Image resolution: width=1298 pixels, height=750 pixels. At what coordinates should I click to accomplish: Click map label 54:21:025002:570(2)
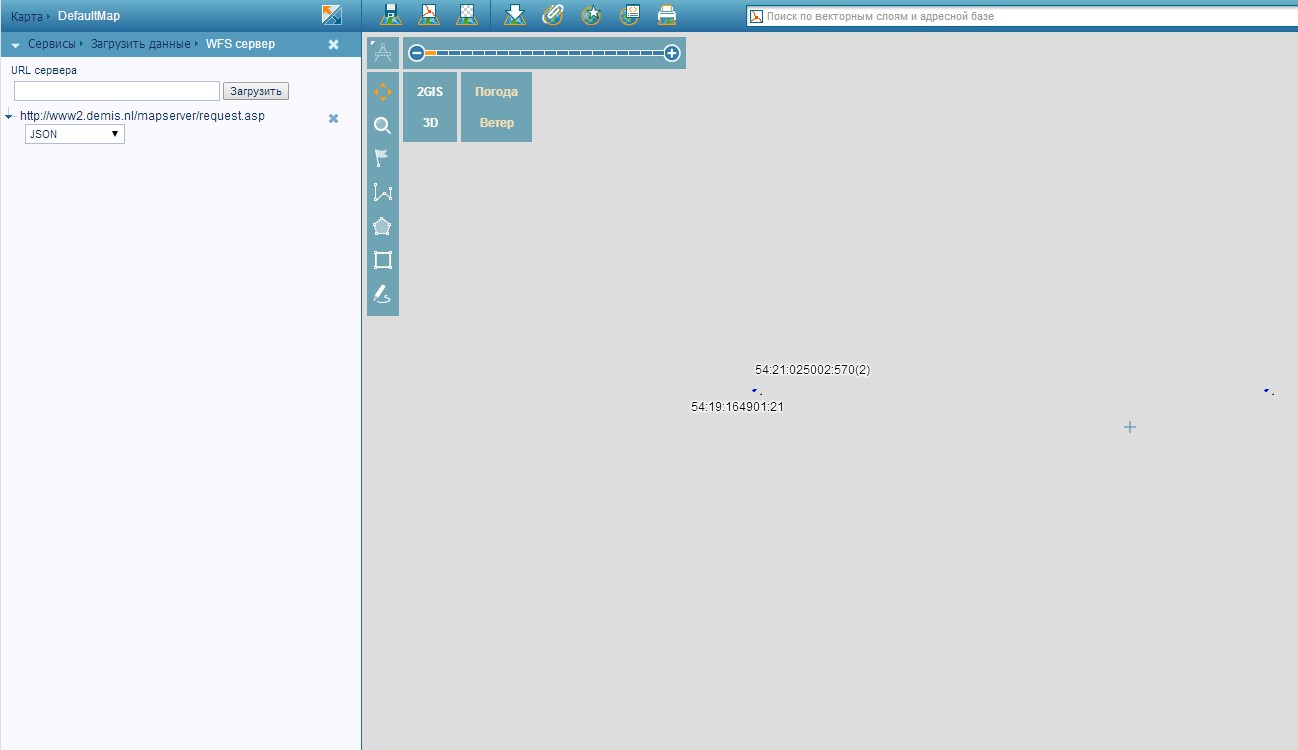(812, 370)
